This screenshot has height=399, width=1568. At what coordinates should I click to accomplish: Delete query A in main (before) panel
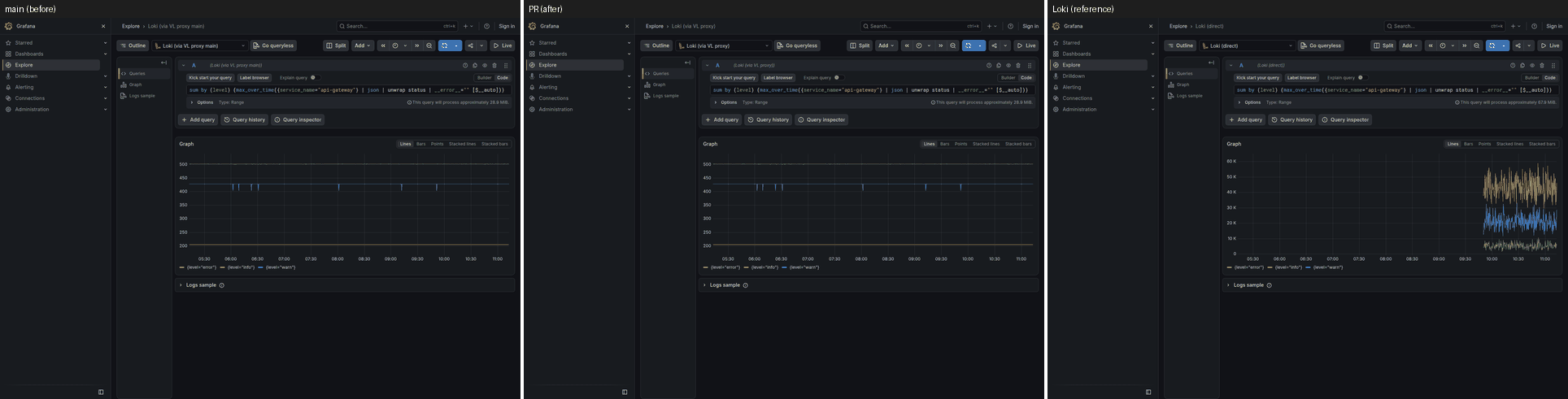pos(494,65)
